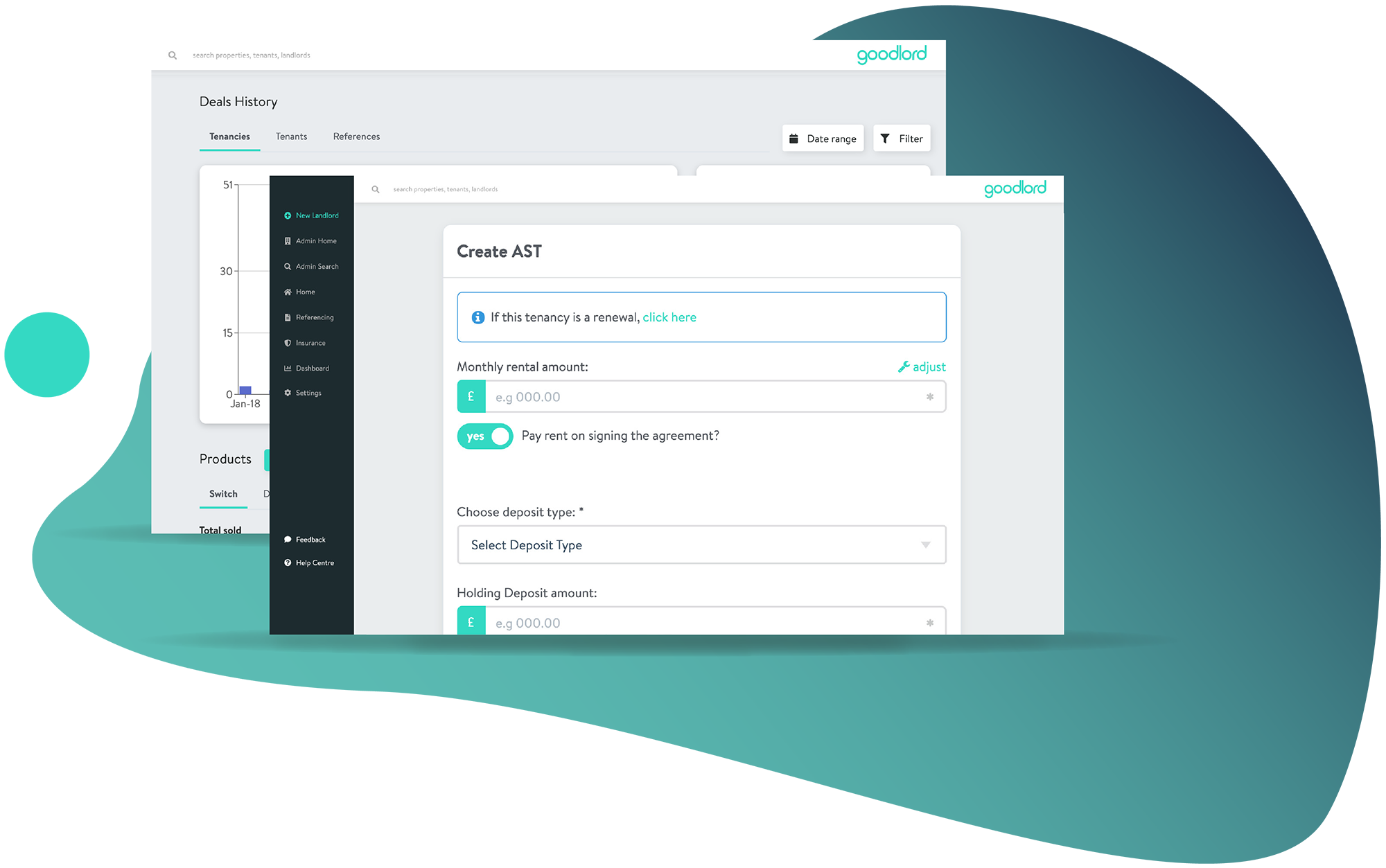Open the Select Deposit Type dropdown
Viewport: 1386px width, 868px height.
(x=700, y=544)
